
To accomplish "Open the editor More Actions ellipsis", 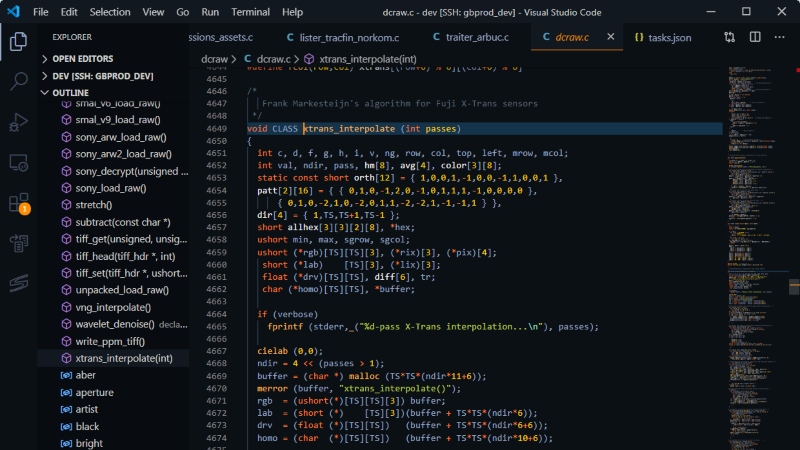I will click(779, 37).
